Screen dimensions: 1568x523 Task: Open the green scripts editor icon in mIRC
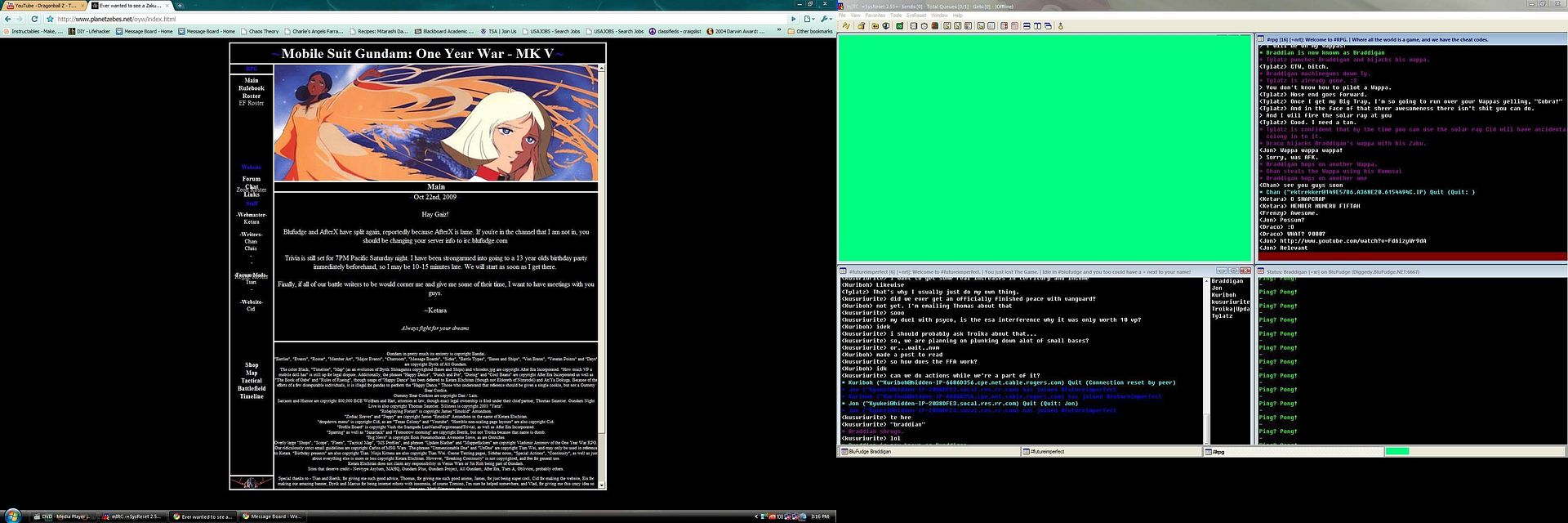point(900,25)
